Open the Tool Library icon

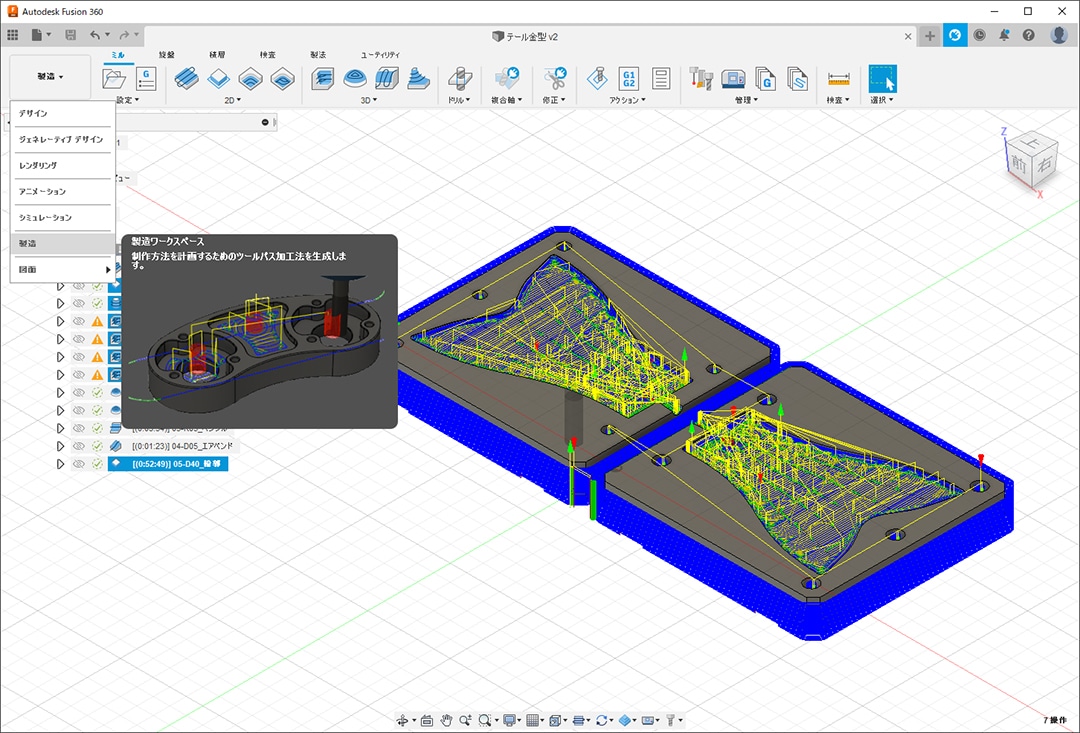click(701, 79)
